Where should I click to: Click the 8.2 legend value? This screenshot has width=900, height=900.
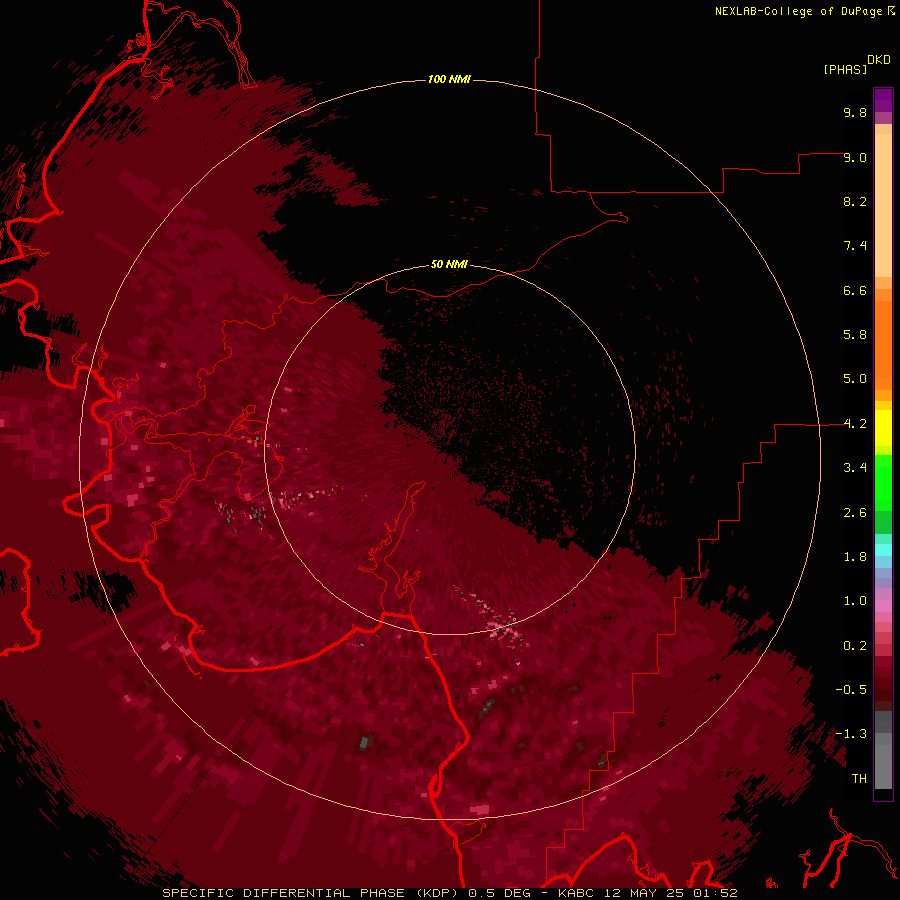click(855, 201)
